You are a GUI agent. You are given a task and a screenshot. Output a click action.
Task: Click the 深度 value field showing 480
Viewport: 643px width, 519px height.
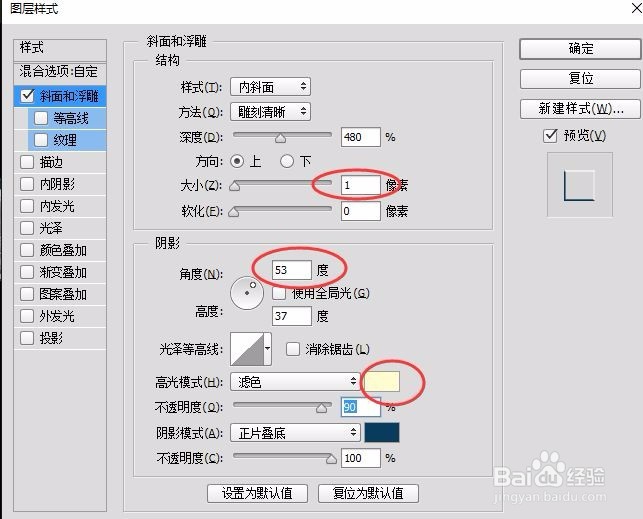pyautogui.click(x=360, y=137)
